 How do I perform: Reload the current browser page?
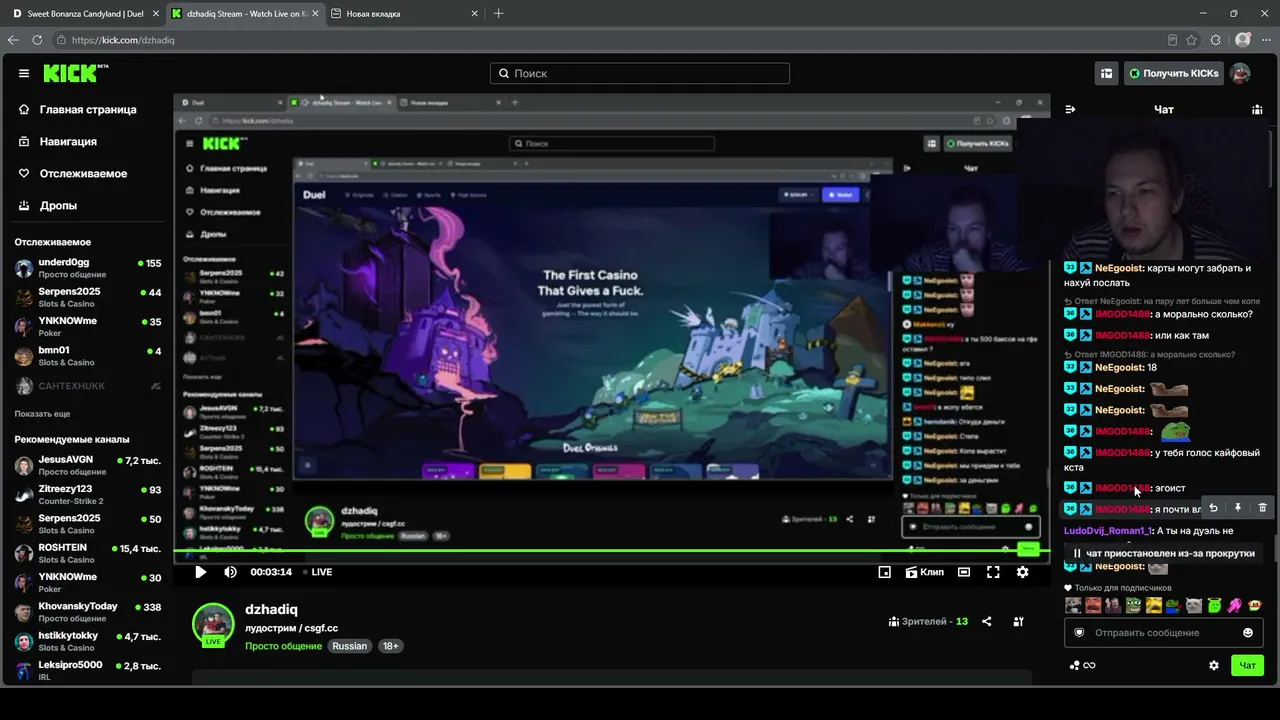tap(37, 40)
